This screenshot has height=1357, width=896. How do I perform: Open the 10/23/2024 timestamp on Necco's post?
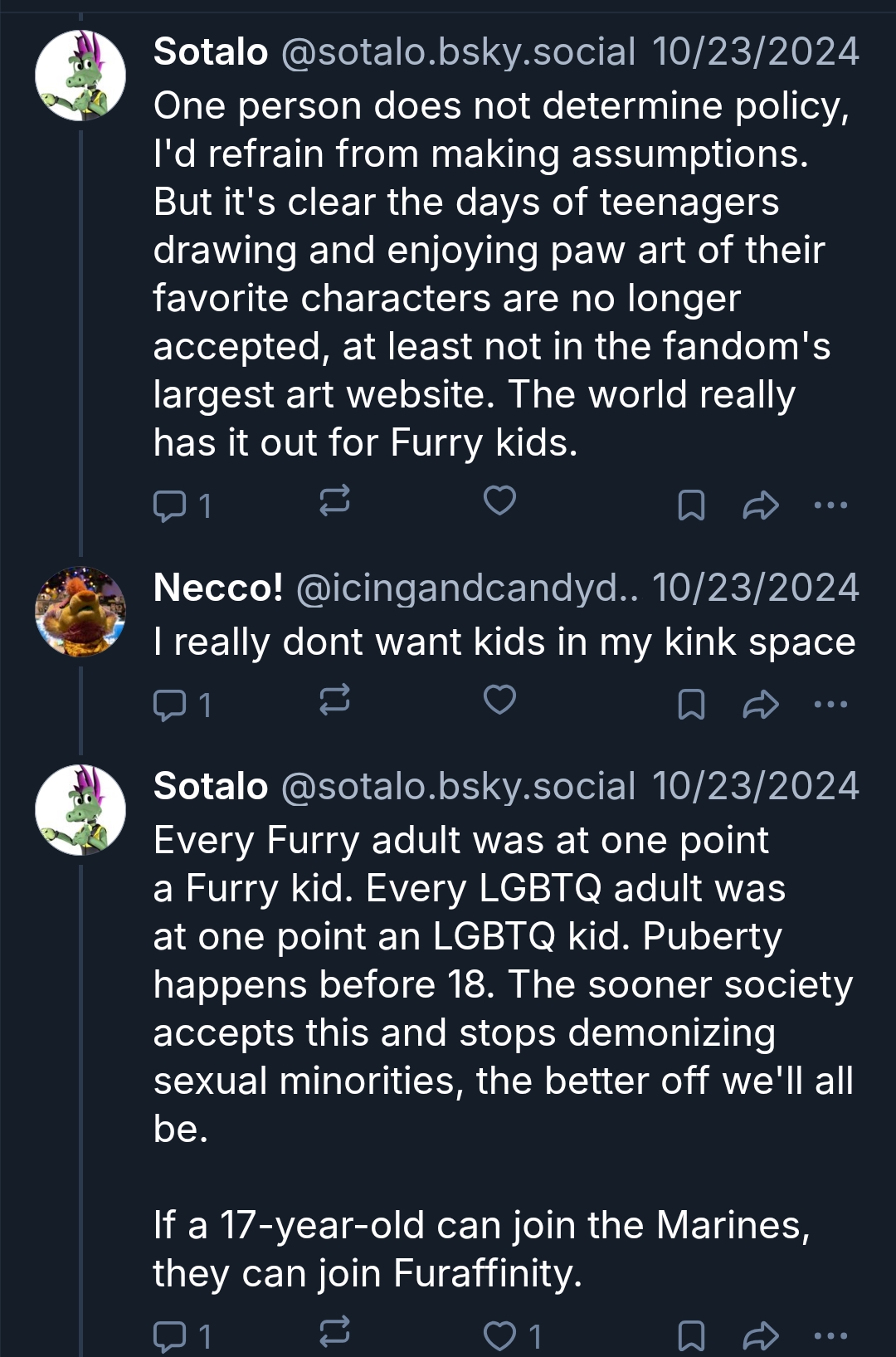(x=755, y=588)
